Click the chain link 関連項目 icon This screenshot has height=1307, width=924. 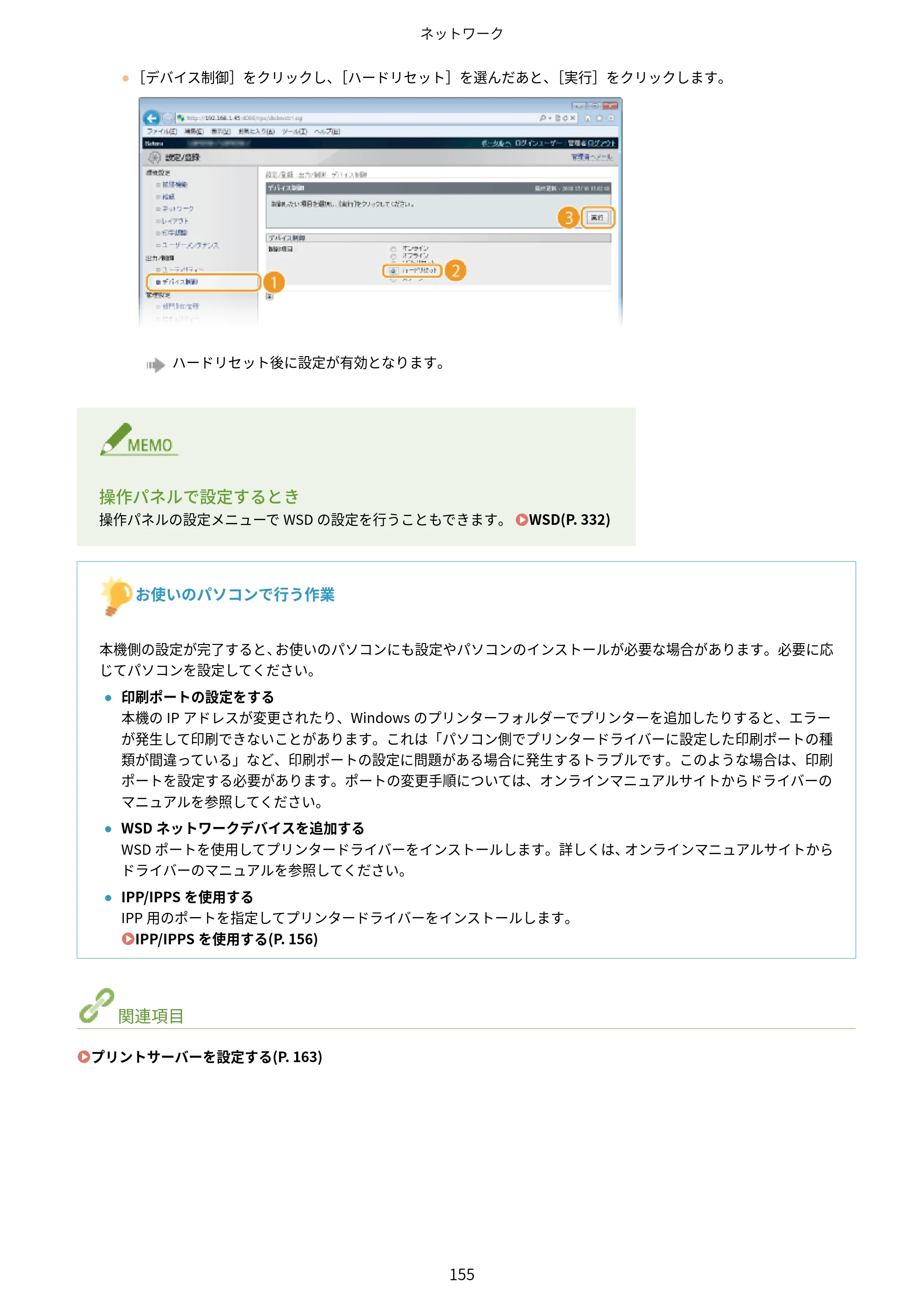click(x=96, y=1006)
